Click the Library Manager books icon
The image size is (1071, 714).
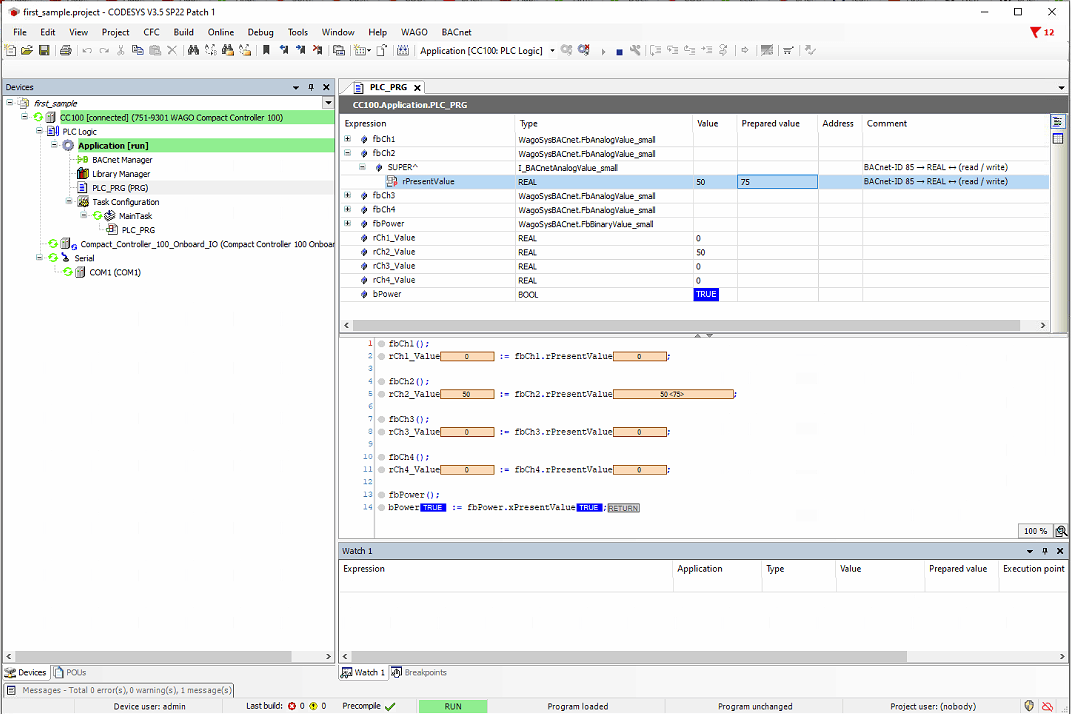click(83, 174)
